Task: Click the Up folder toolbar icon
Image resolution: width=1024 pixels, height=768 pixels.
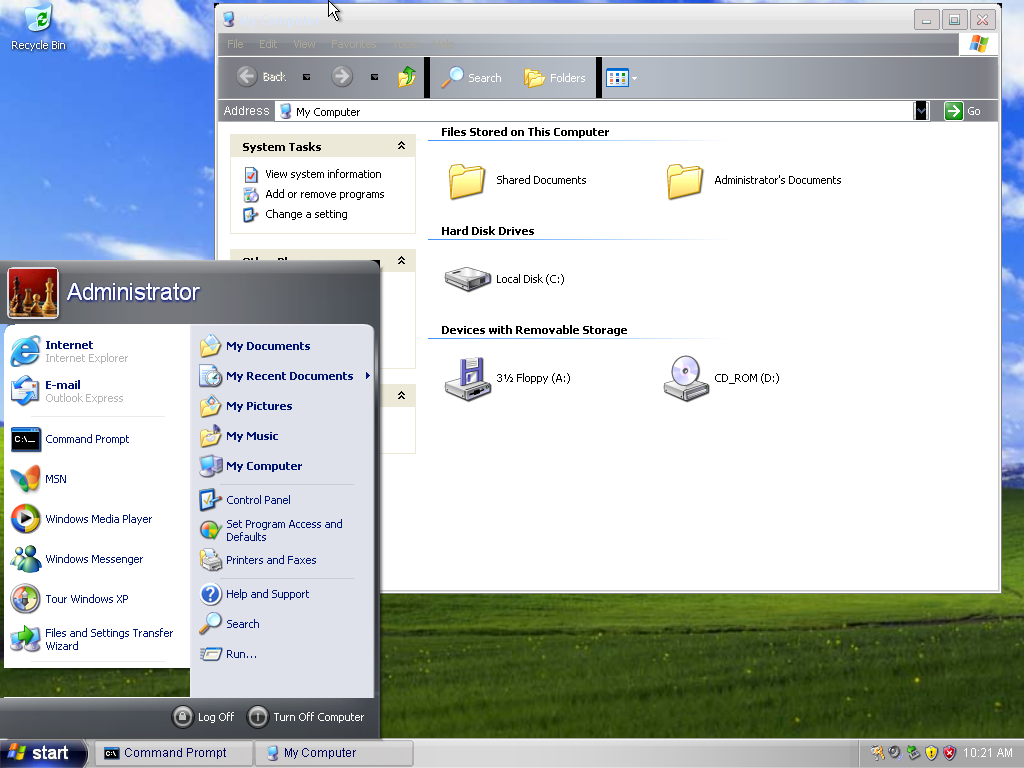Action: (x=406, y=77)
